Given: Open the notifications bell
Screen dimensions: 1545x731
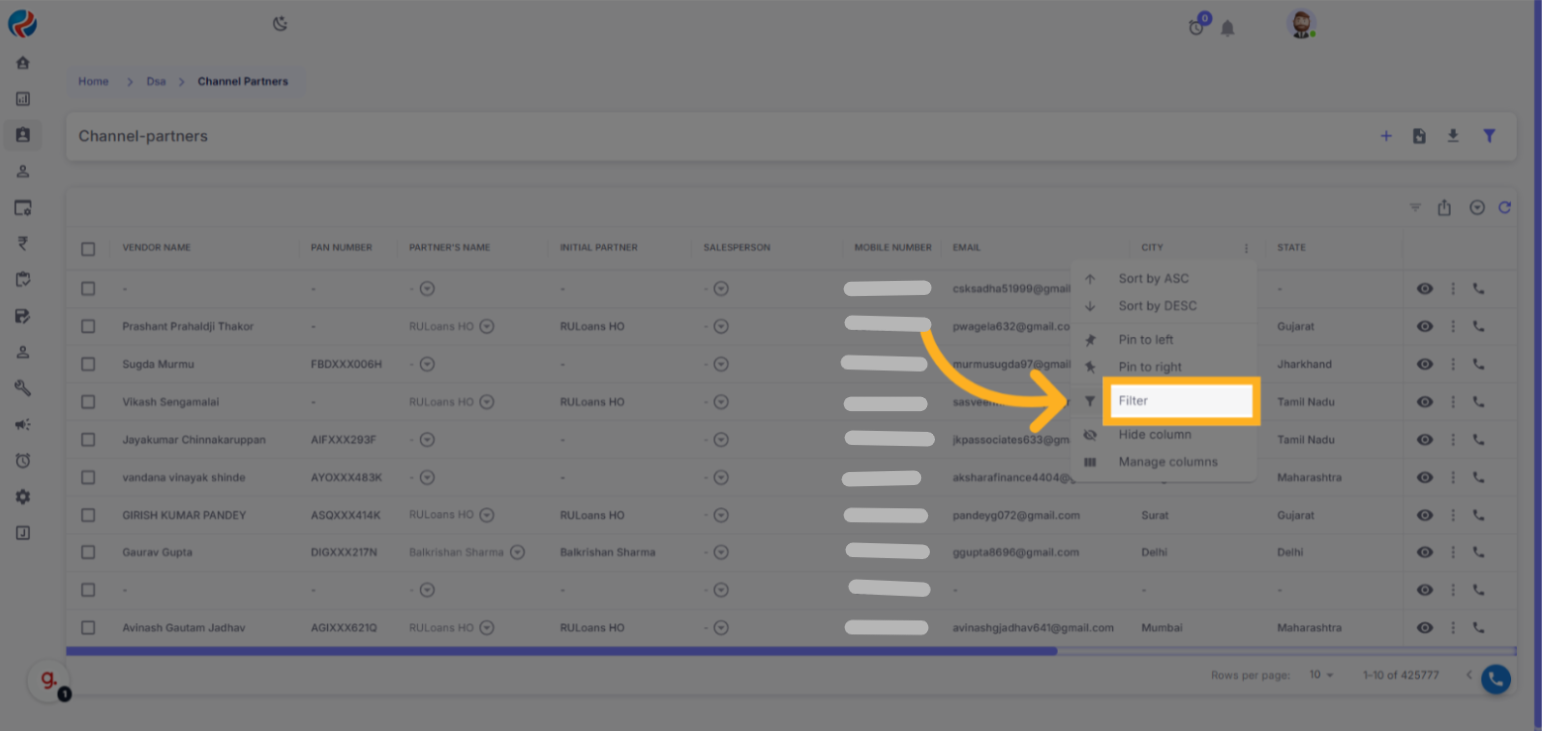Looking at the screenshot, I should (1228, 28).
